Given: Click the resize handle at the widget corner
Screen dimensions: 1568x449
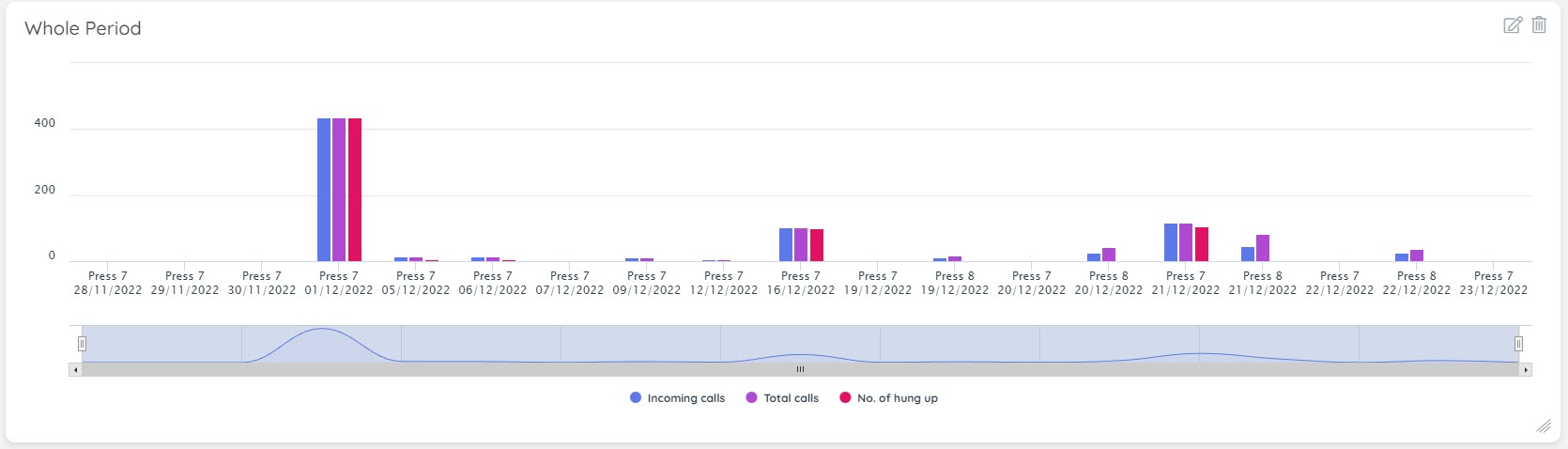Looking at the screenshot, I should point(1543,426).
